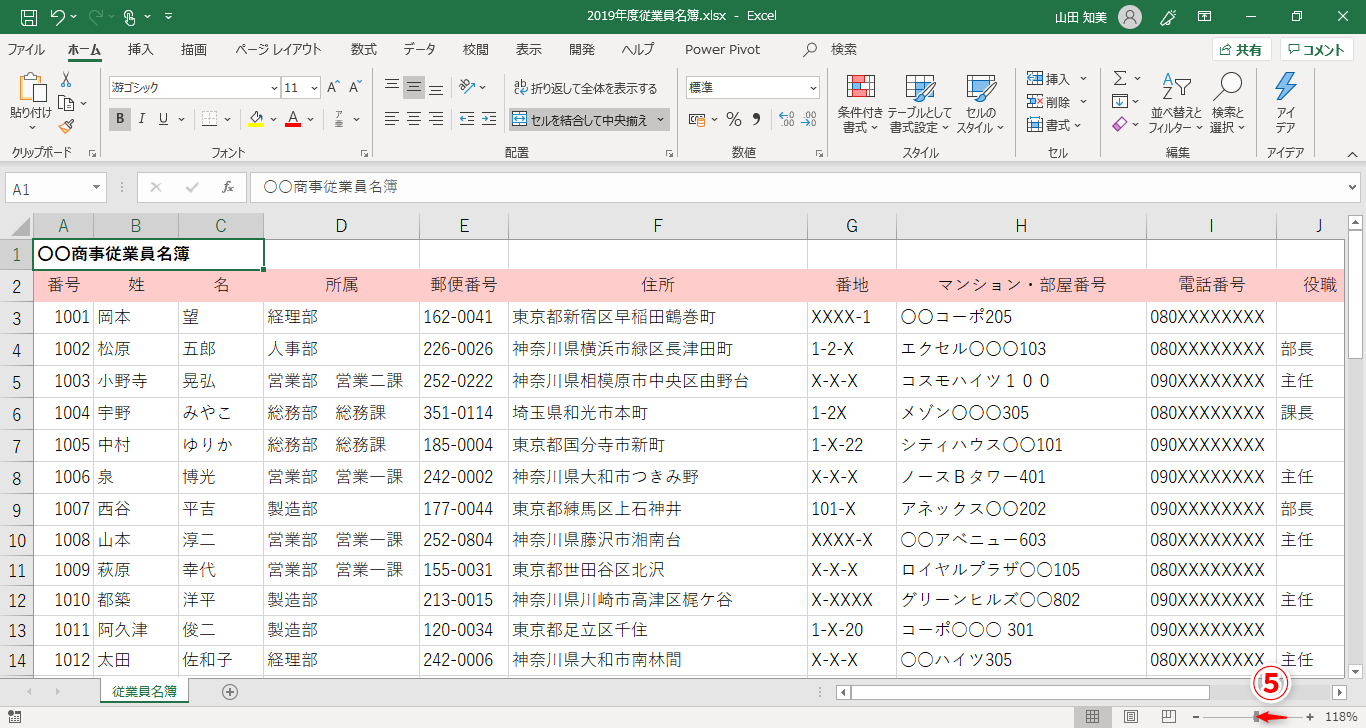
Task: Open 検索と選択 find and select
Action: (1227, 104)
